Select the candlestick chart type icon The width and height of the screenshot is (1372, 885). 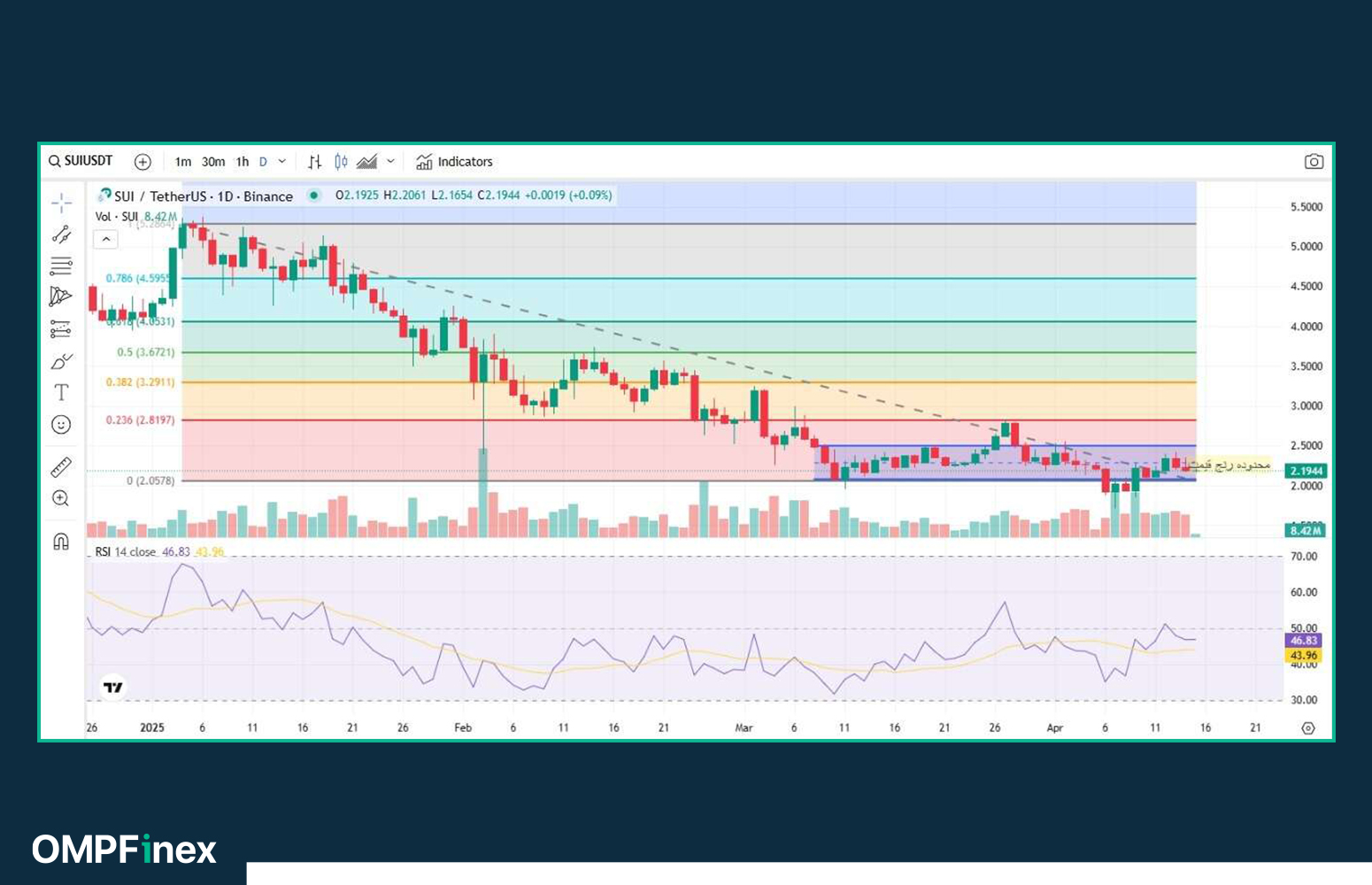[342, 161]
